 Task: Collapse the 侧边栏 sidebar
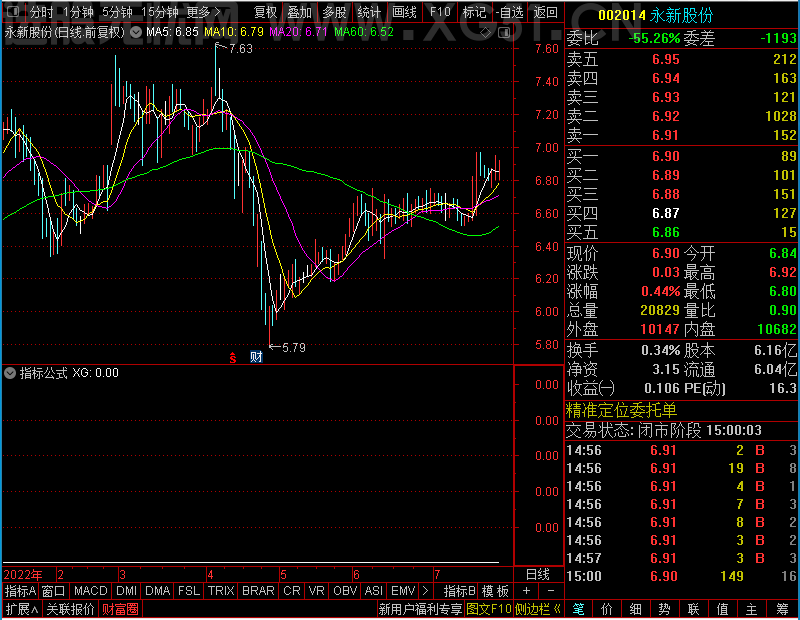coord(538,609)
